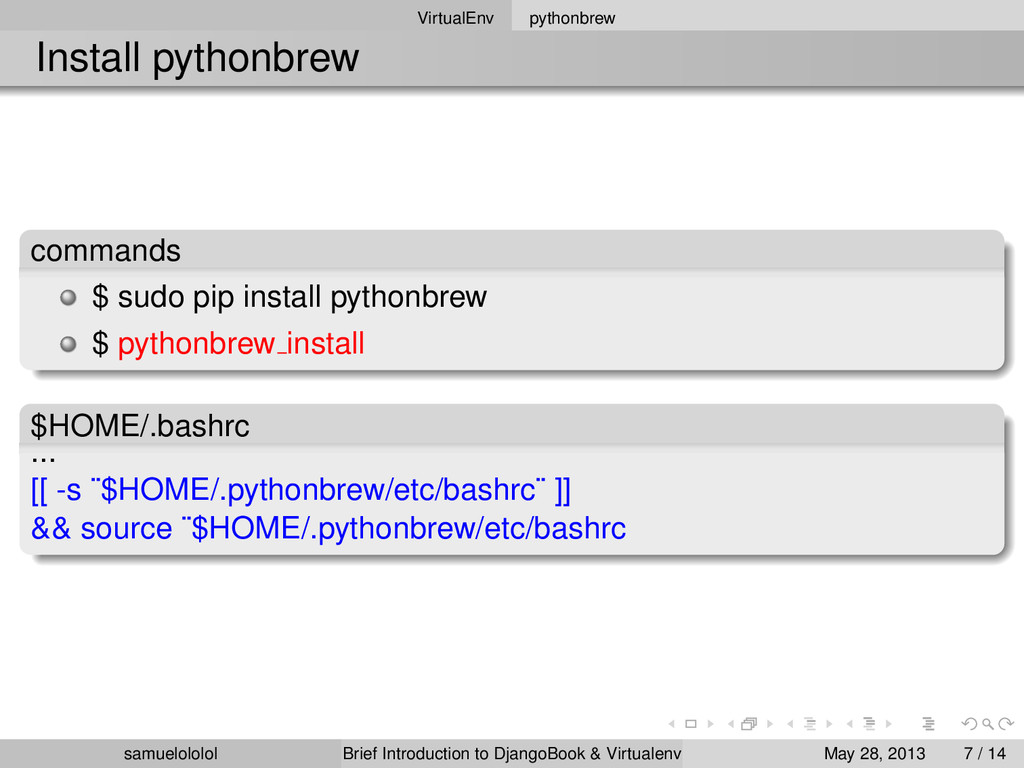Click the blue [[ -s $HOME line
The height and width of the screenshot is (768, 1024).
tap(301, 490)
